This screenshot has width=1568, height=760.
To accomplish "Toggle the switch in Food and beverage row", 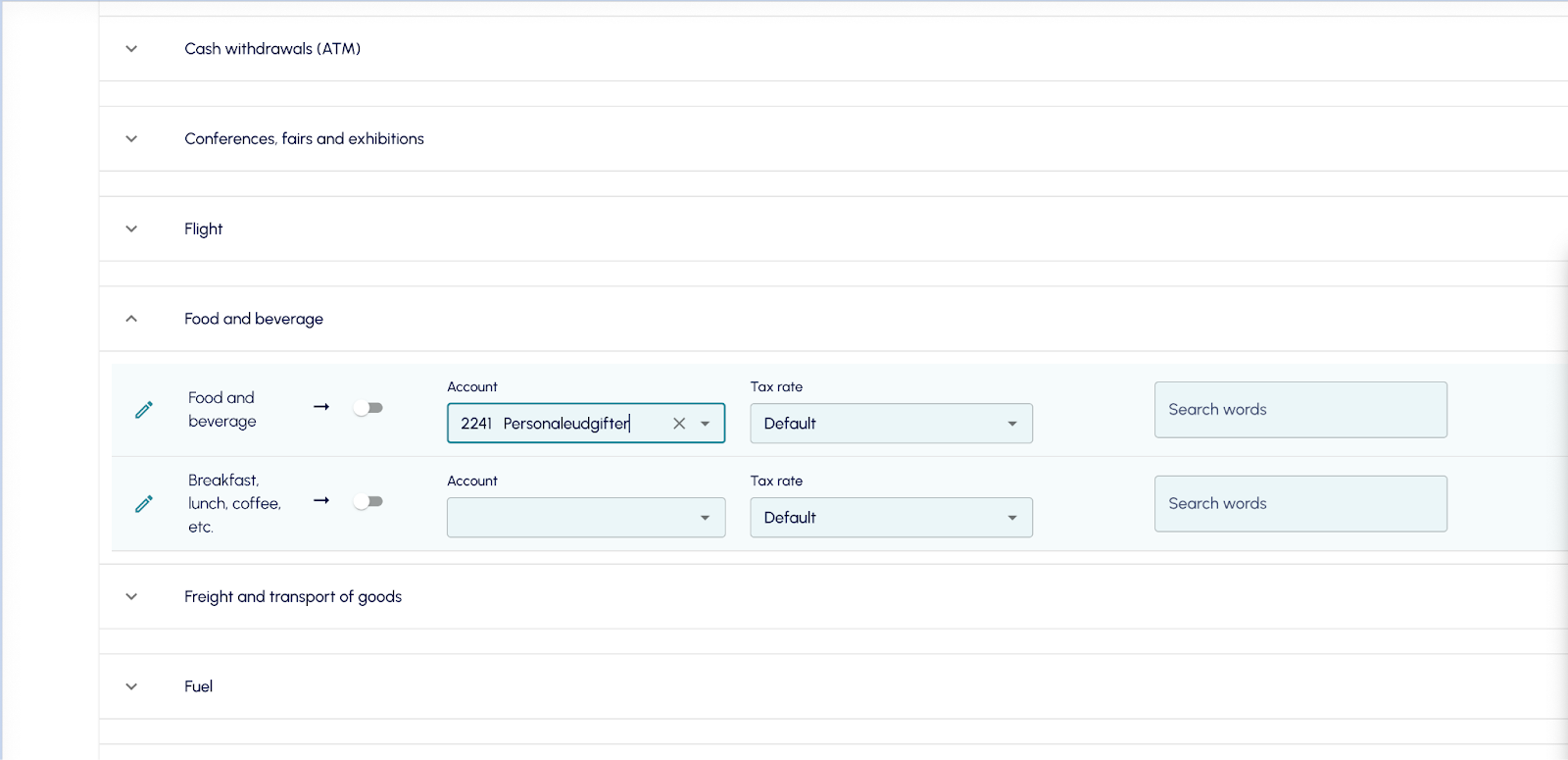I will (368, 408).
